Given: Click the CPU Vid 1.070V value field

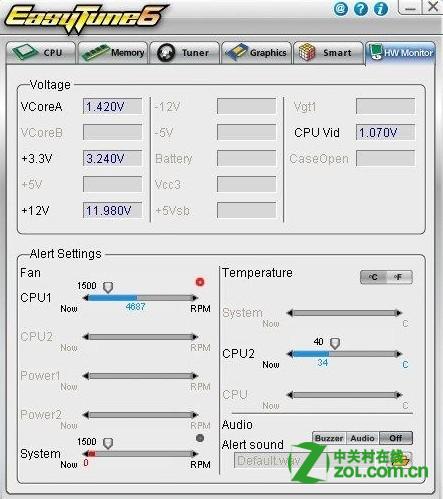Looking at the screenshot, I should [385, 133].
